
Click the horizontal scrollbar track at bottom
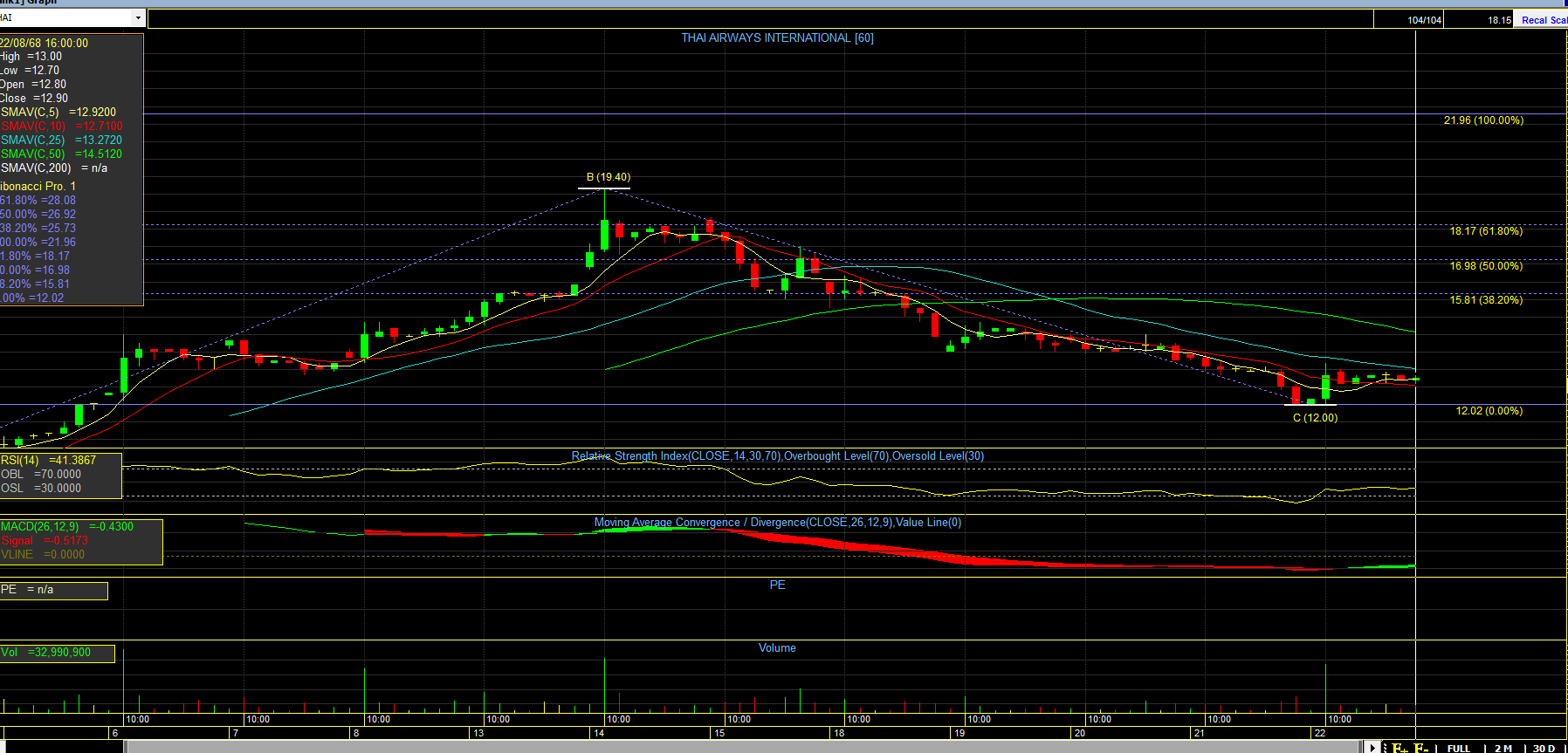click(745, 747)
